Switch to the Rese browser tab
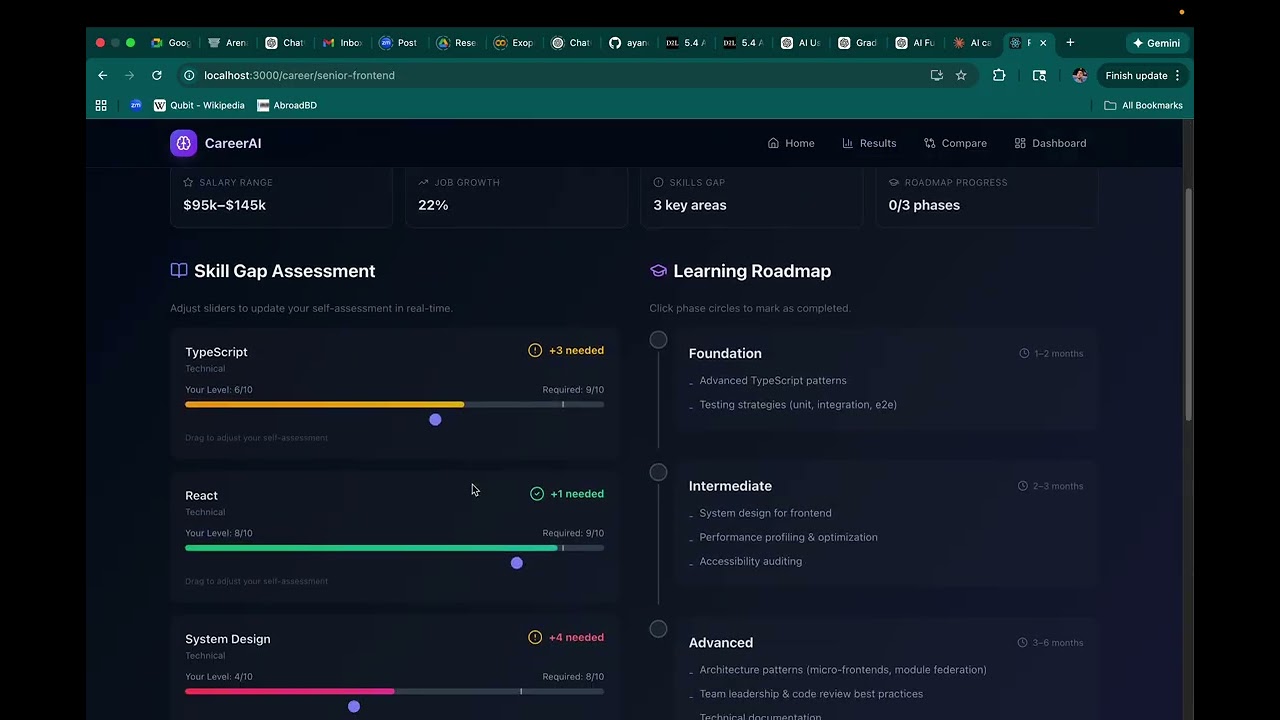 458,43
